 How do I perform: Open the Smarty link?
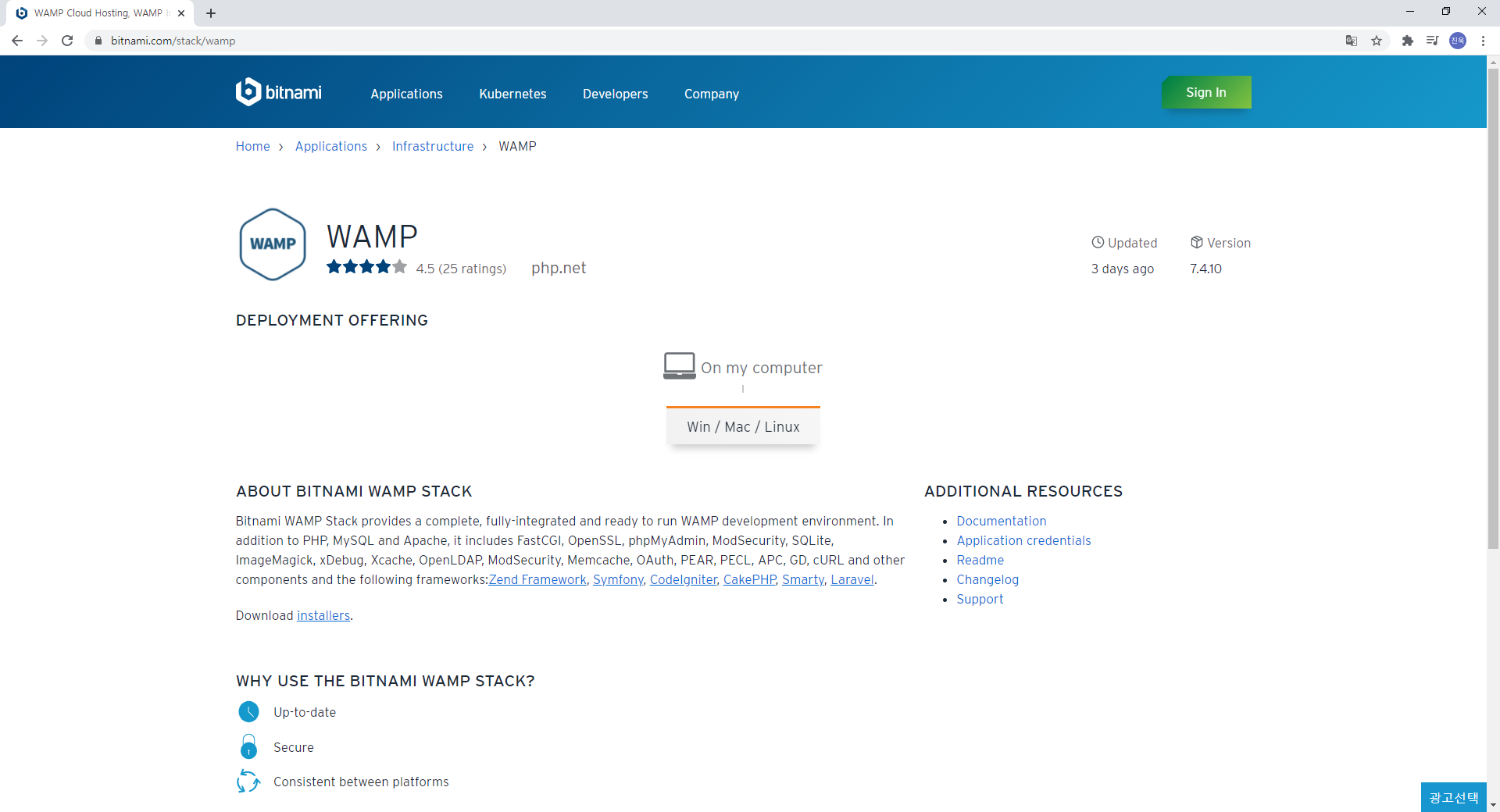803,579
